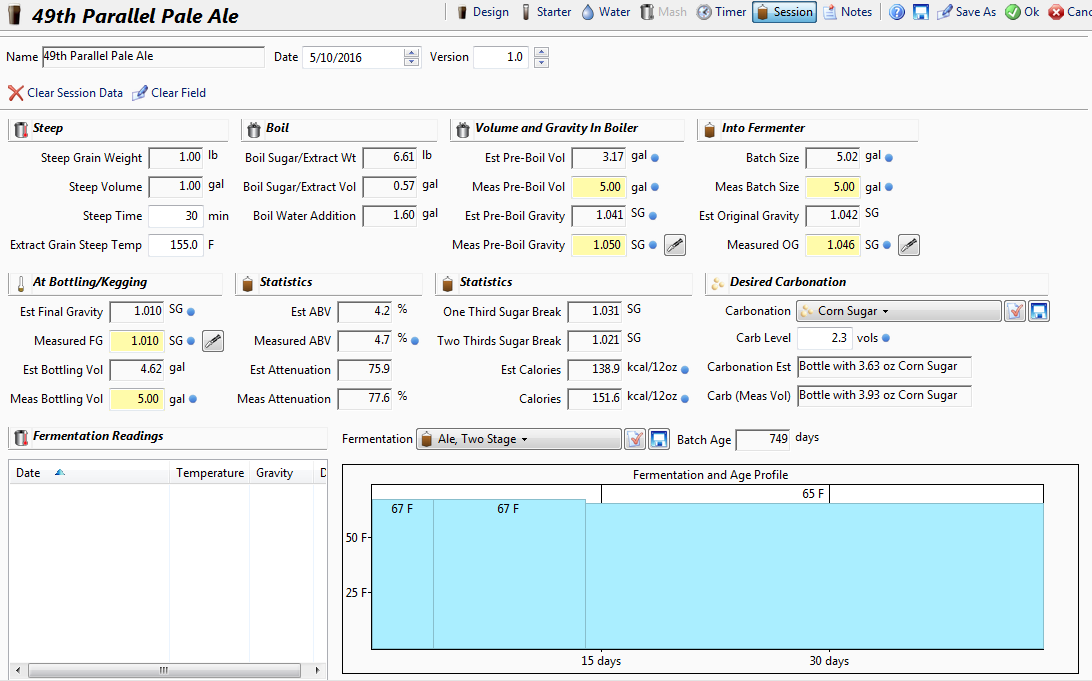
Task: Switch to the Design tab
Action: pyautogui.click(x=483, y=12)
